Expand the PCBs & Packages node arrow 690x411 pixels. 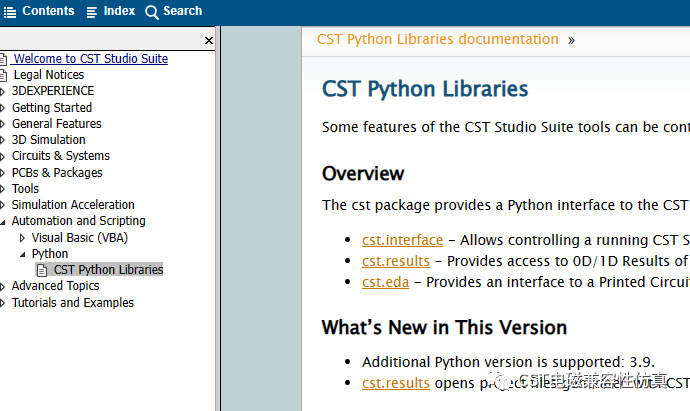click(2, 173)
